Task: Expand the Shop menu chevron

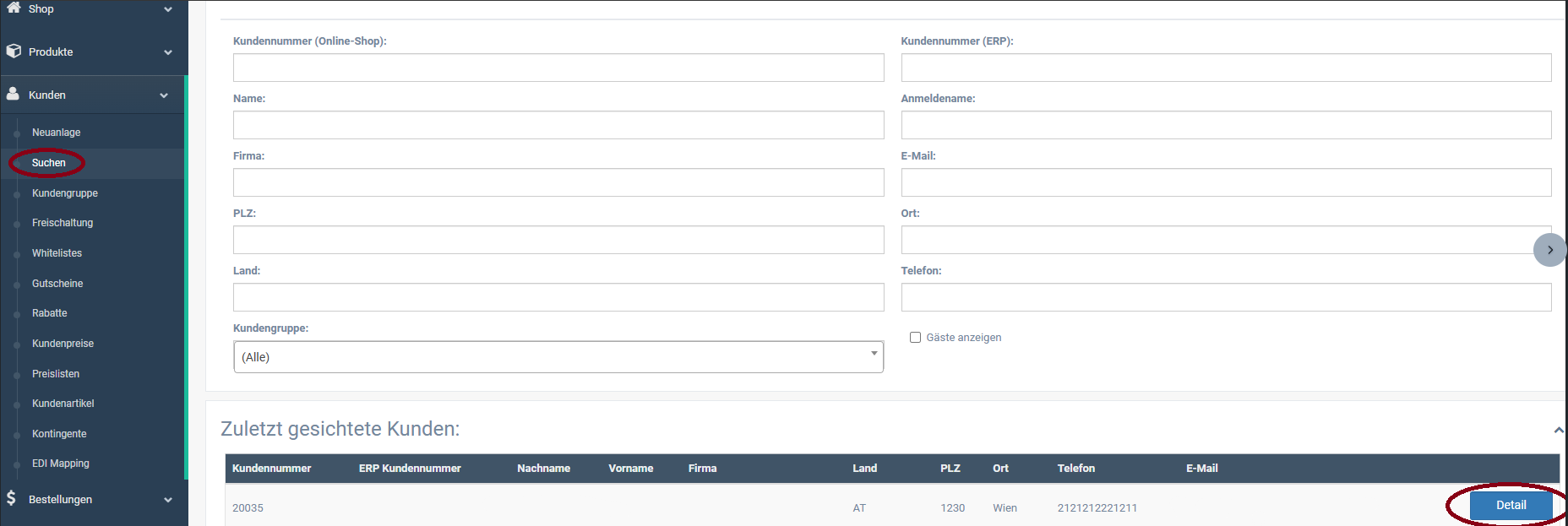Action: [x=168, y=9]
